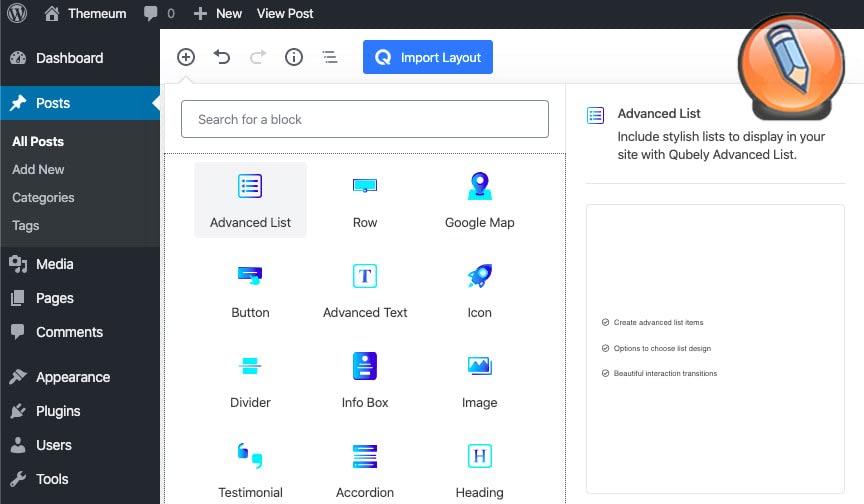864x504 pixels.
Task: Click the Redo arrow icon
Action: [x=258, y=57]
